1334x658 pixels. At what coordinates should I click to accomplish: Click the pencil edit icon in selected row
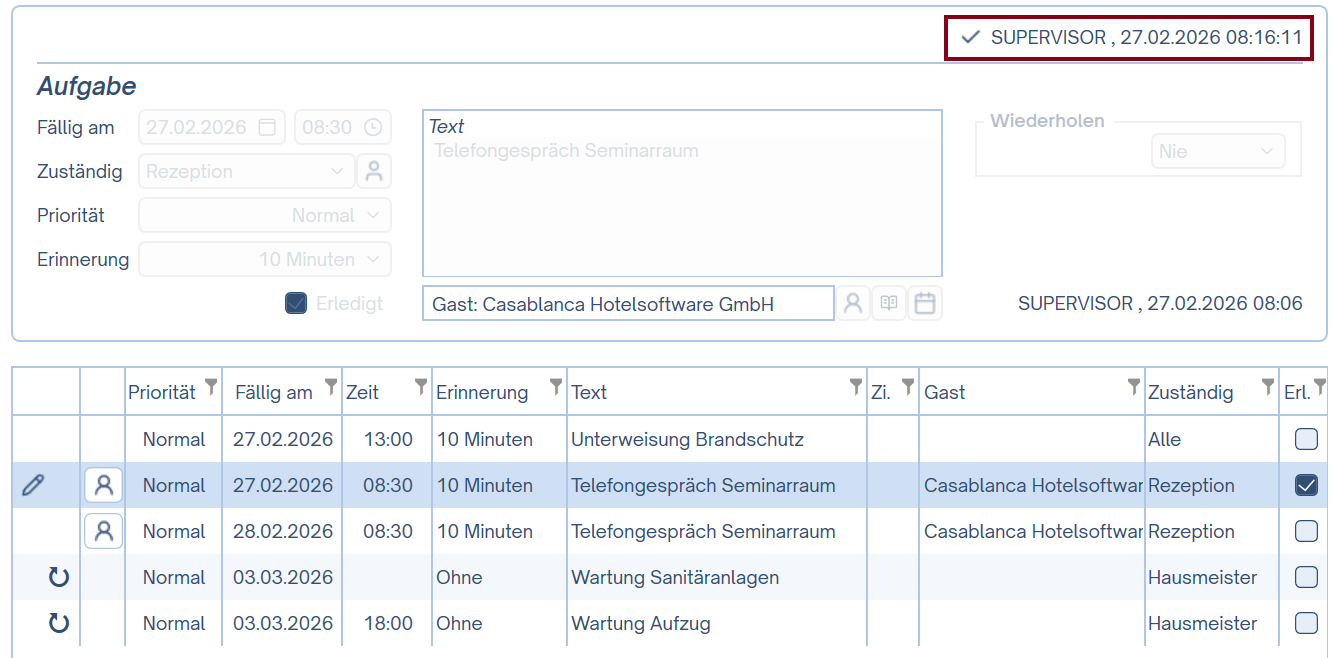33,486
